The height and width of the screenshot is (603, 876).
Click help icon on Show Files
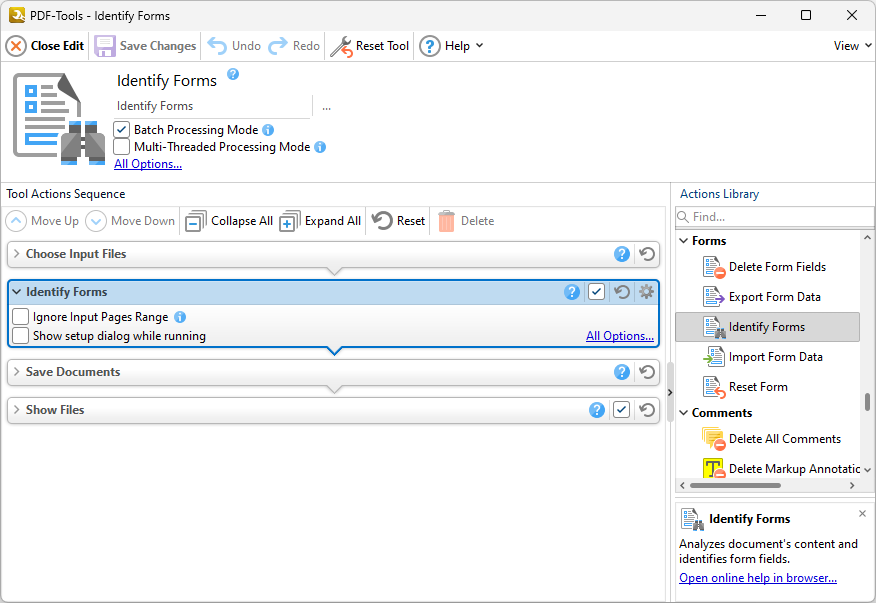point(597,410)
